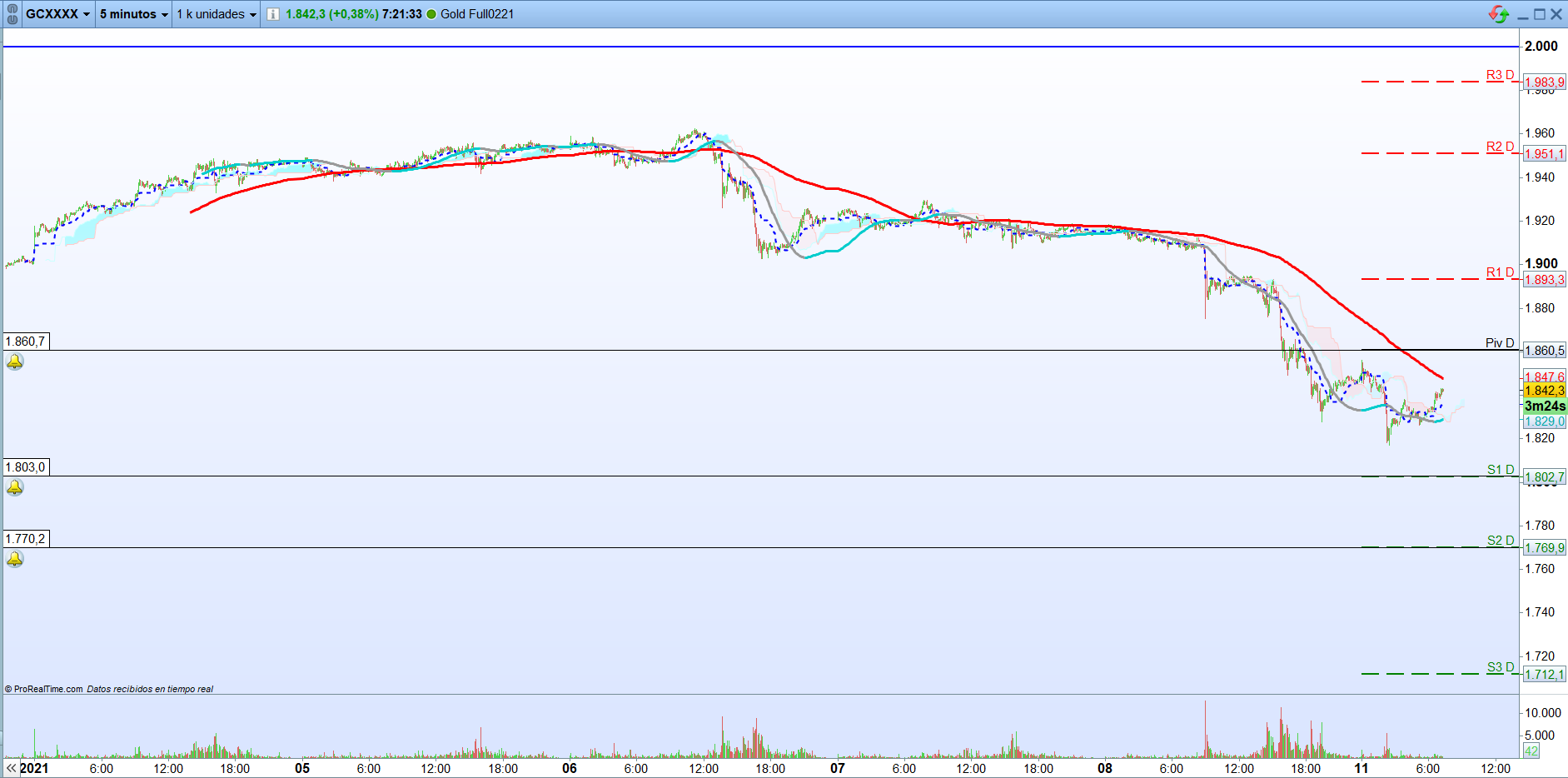Screen dimensions: 1568x778
Task: Click the 06 date marker on time axis
Action: point(570,768)
